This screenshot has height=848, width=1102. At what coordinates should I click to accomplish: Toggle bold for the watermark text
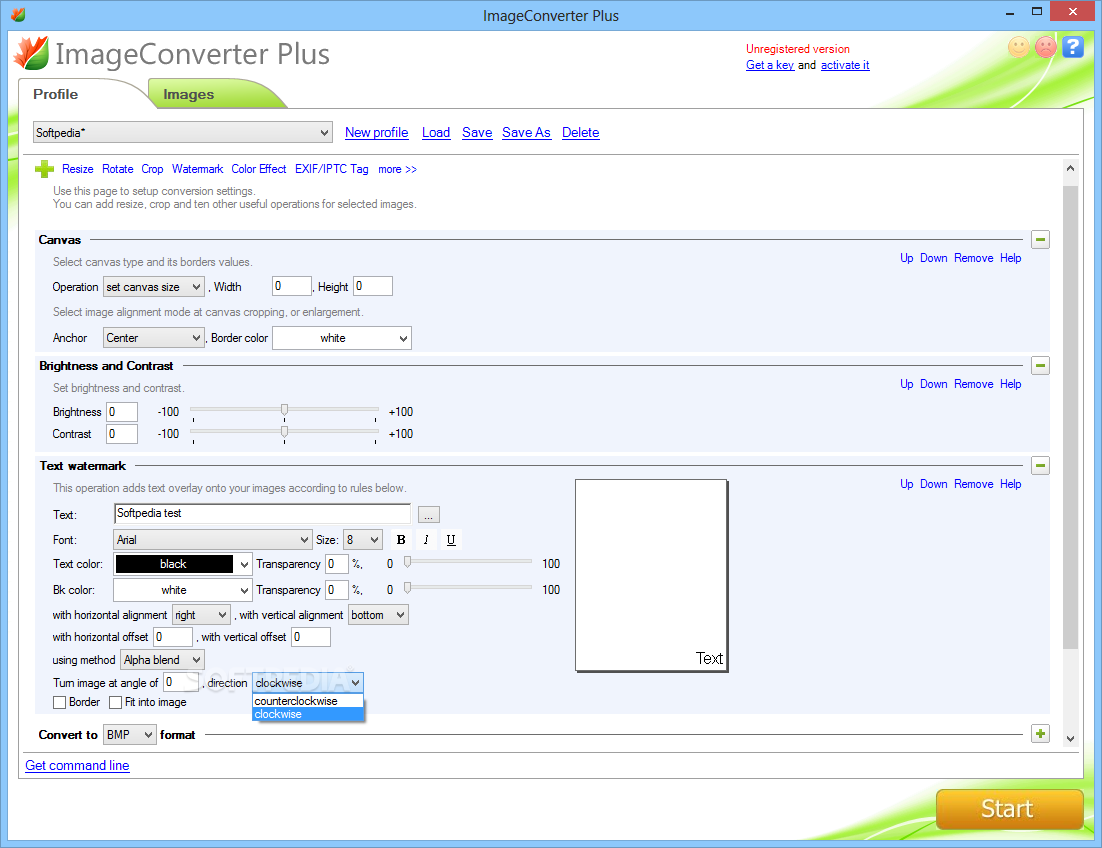point(401,540)
